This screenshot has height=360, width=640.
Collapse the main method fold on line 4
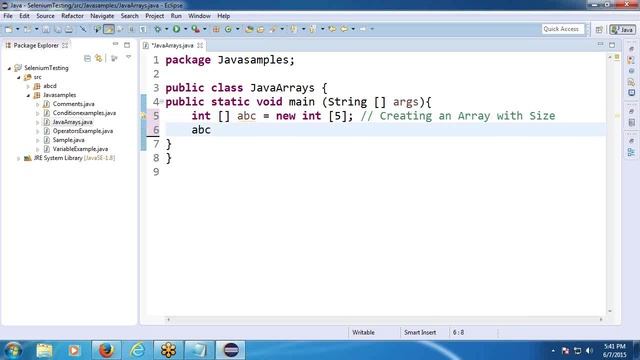162,101
